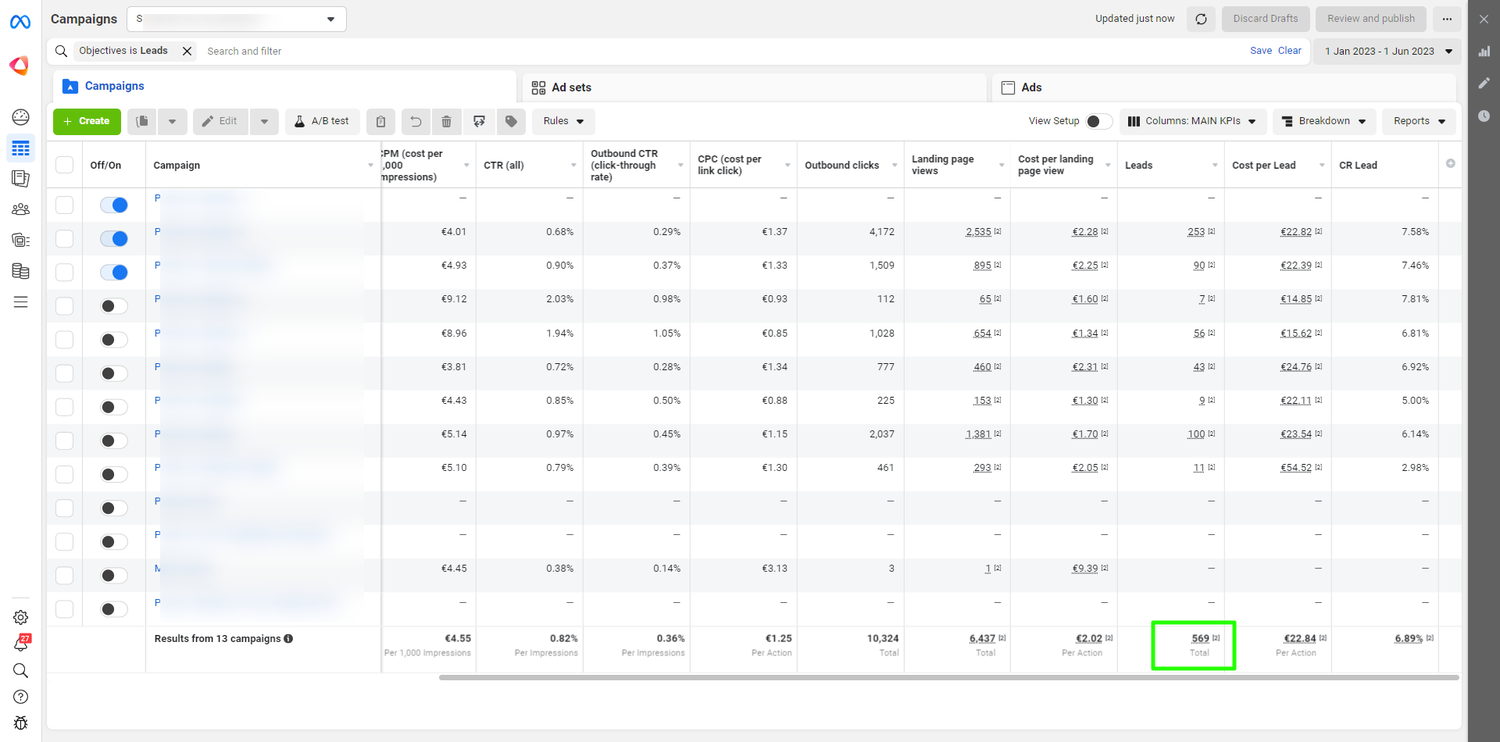Viewport: 1500px width, 742px height.
Task: Open Settings gear in left sidebar
Action: [x=20, y=618]
